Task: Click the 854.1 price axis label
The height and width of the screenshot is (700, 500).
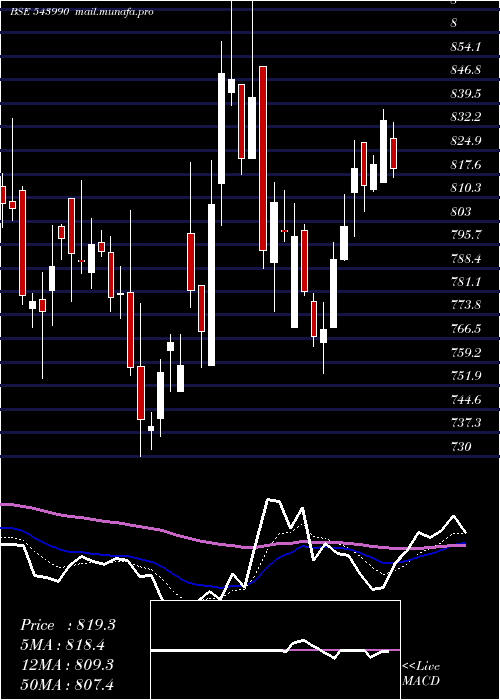Action: pyautogui.click(x=465, y=46)
